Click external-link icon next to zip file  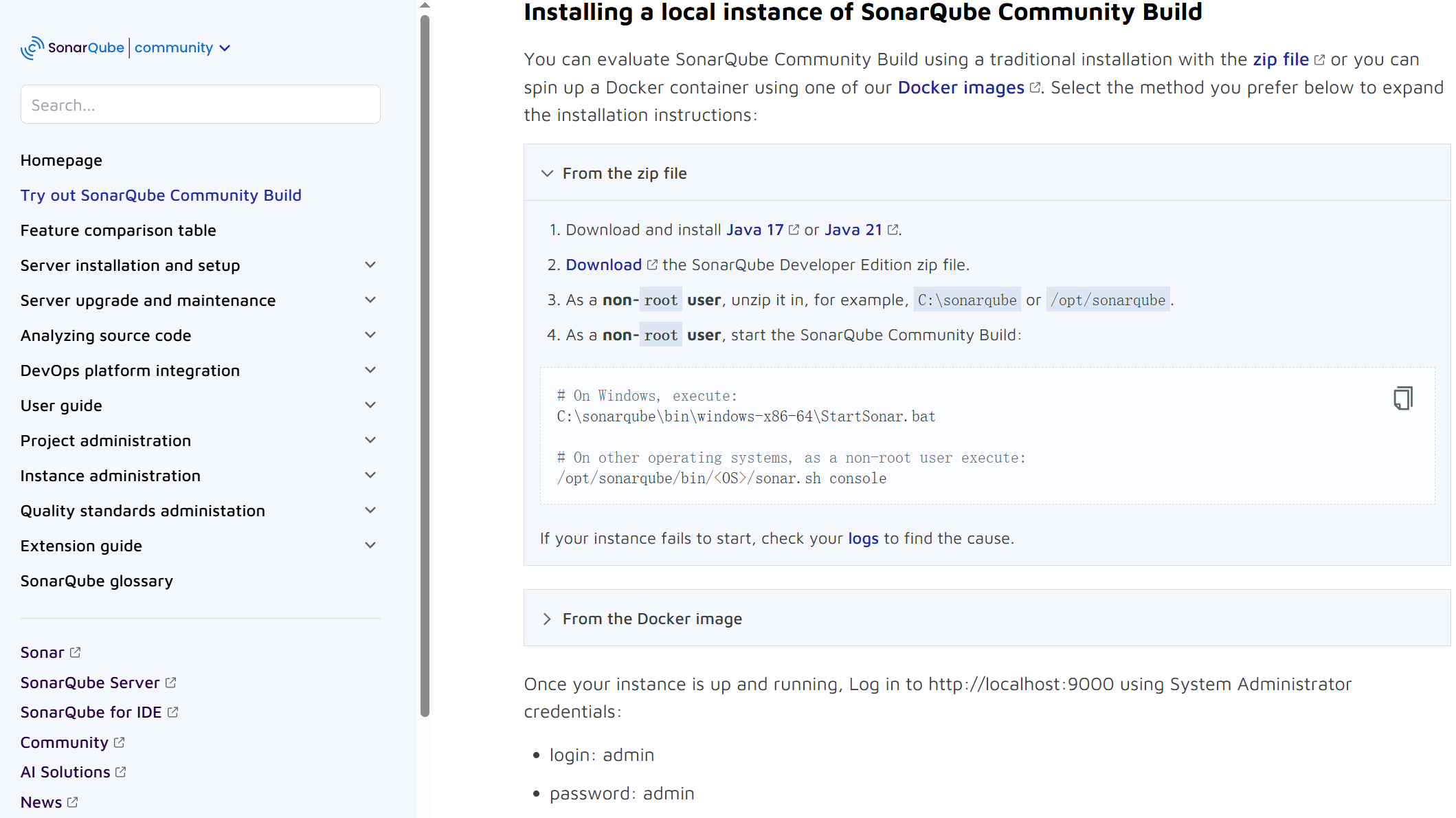(x=1319, y=60)
